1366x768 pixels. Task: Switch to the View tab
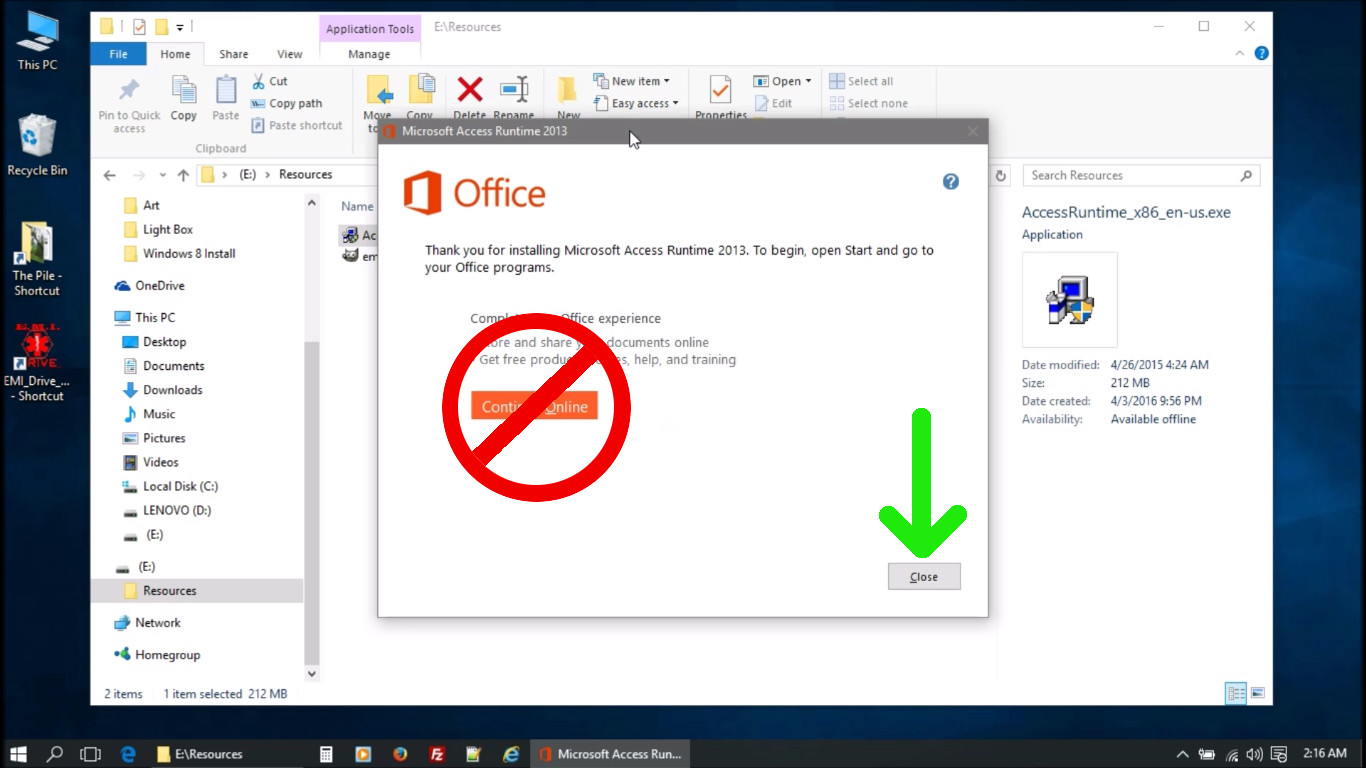tap(290, 54)
